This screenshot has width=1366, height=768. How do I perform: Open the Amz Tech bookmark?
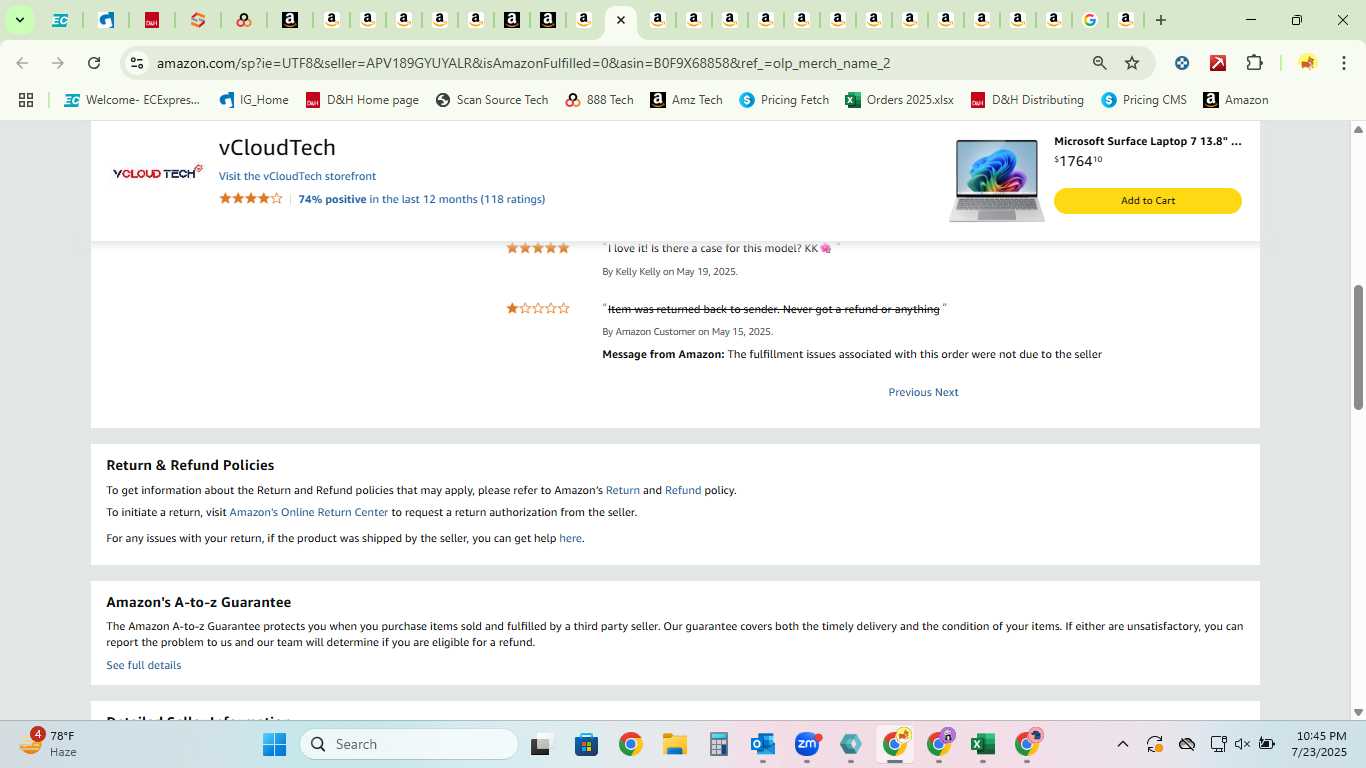687,100
